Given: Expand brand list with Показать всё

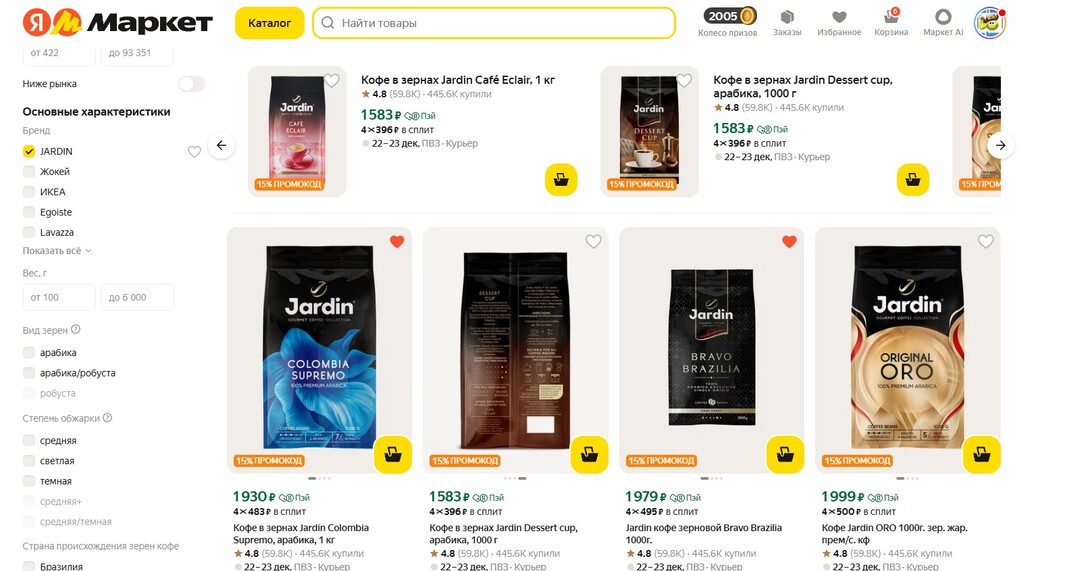Looking at the screenshot, I should 57,250.
